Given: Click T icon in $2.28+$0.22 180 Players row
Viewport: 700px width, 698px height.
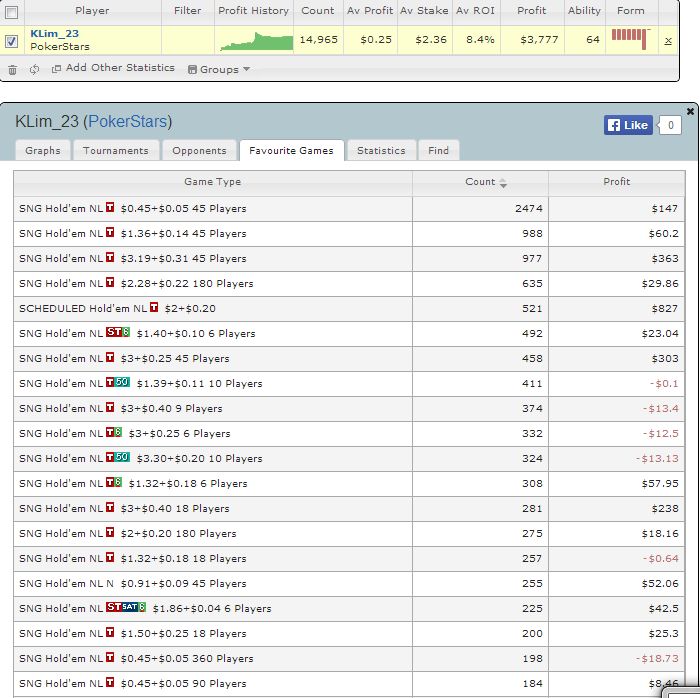Looking at the screenshot, I should pyautogui.click(x=110, y=282).
